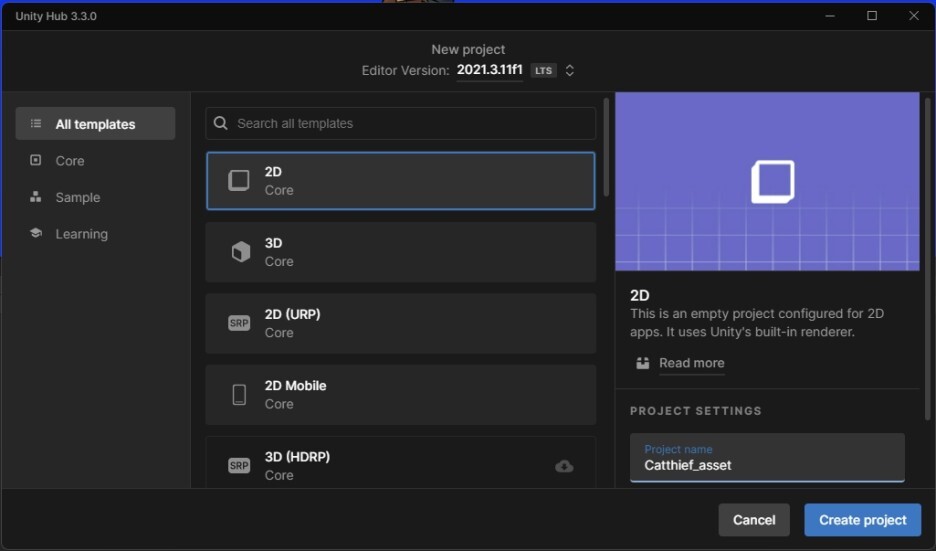Edit the Project name field
936x551 pixels.
767,458
